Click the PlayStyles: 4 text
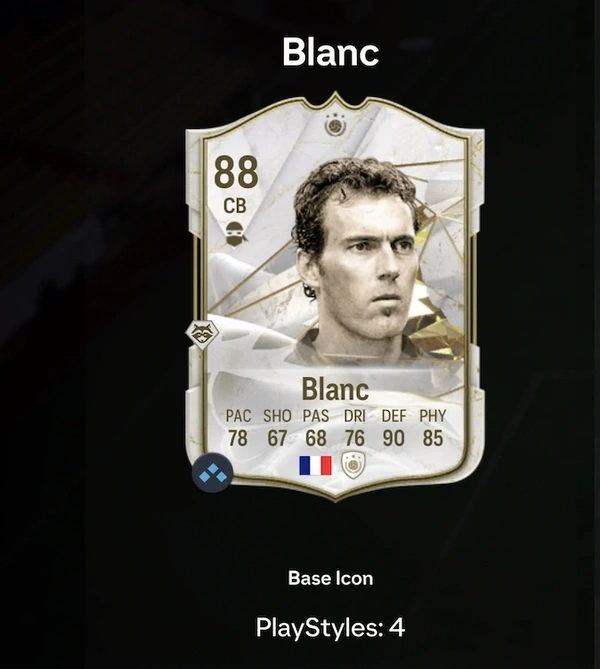The image size is (600, 669). coord(330,627)
